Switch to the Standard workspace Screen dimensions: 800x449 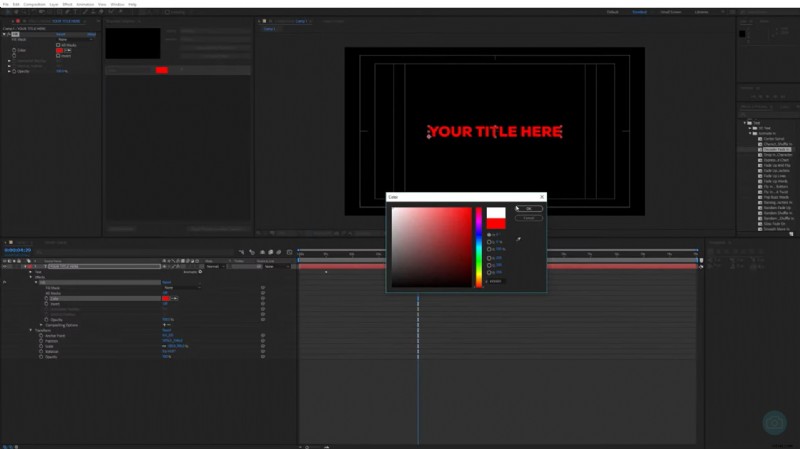[639, 12]
